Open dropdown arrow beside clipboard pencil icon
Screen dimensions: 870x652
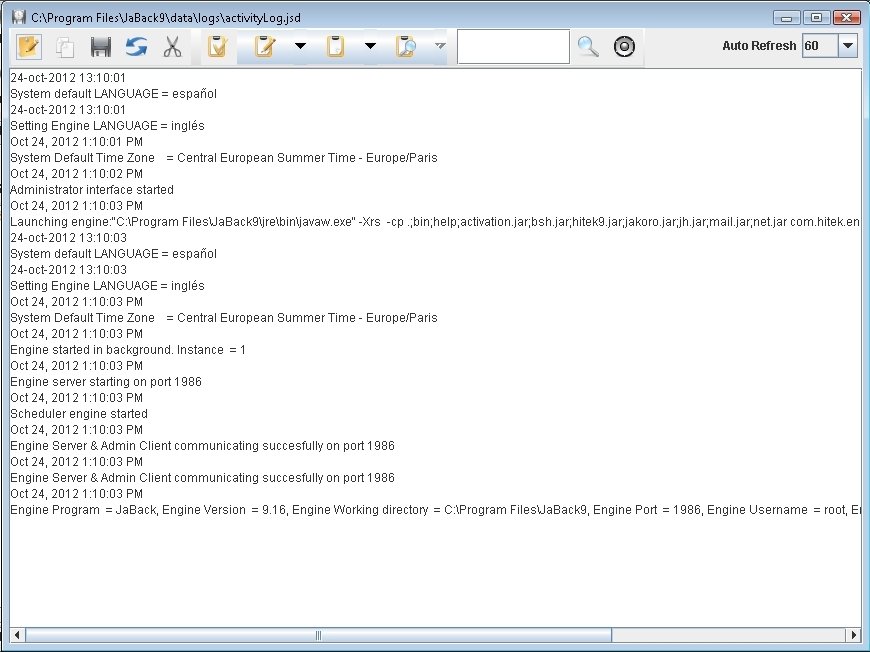300,46
